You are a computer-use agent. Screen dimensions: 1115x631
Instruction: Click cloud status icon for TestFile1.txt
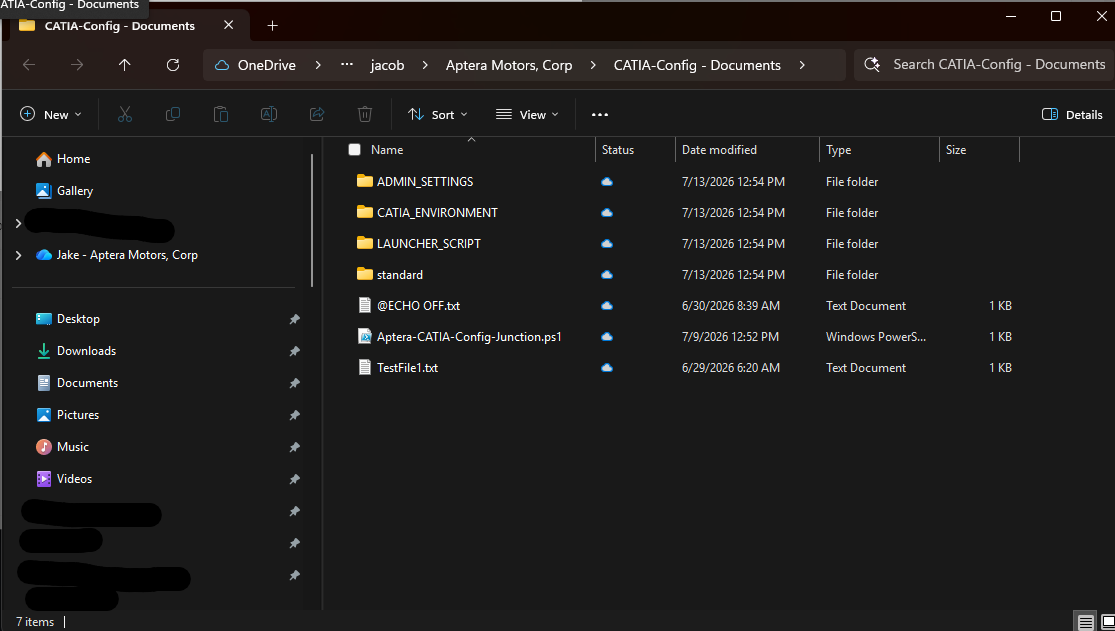pos(607,368)
